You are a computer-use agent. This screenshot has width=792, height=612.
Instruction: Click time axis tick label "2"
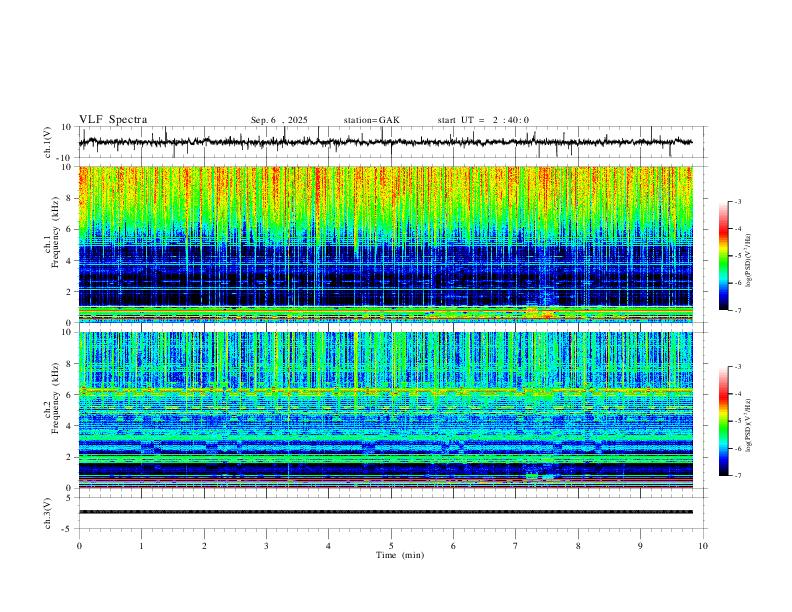pos(204,546)
